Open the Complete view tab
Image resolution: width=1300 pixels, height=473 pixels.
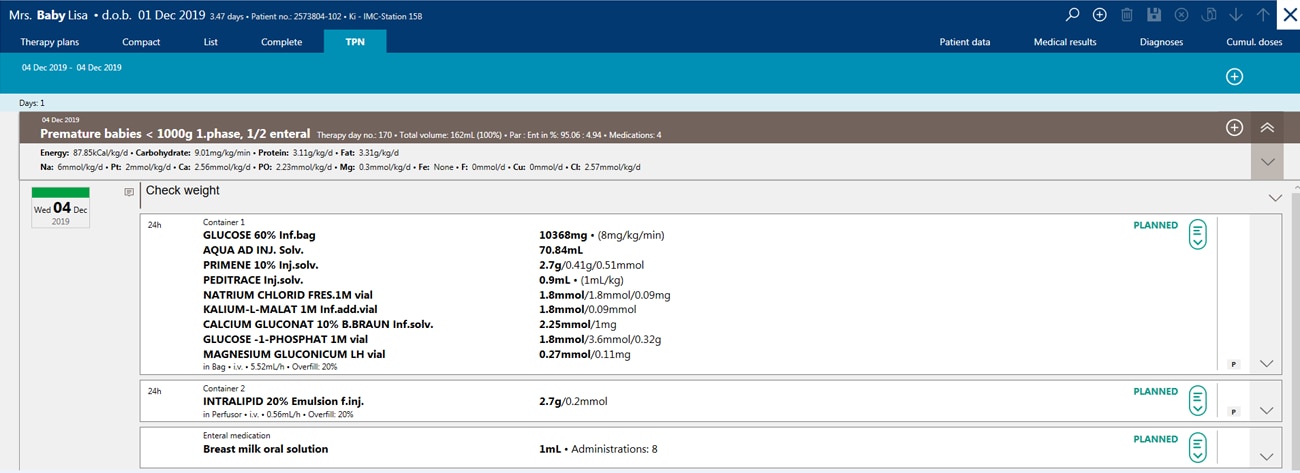click(282, 42)
